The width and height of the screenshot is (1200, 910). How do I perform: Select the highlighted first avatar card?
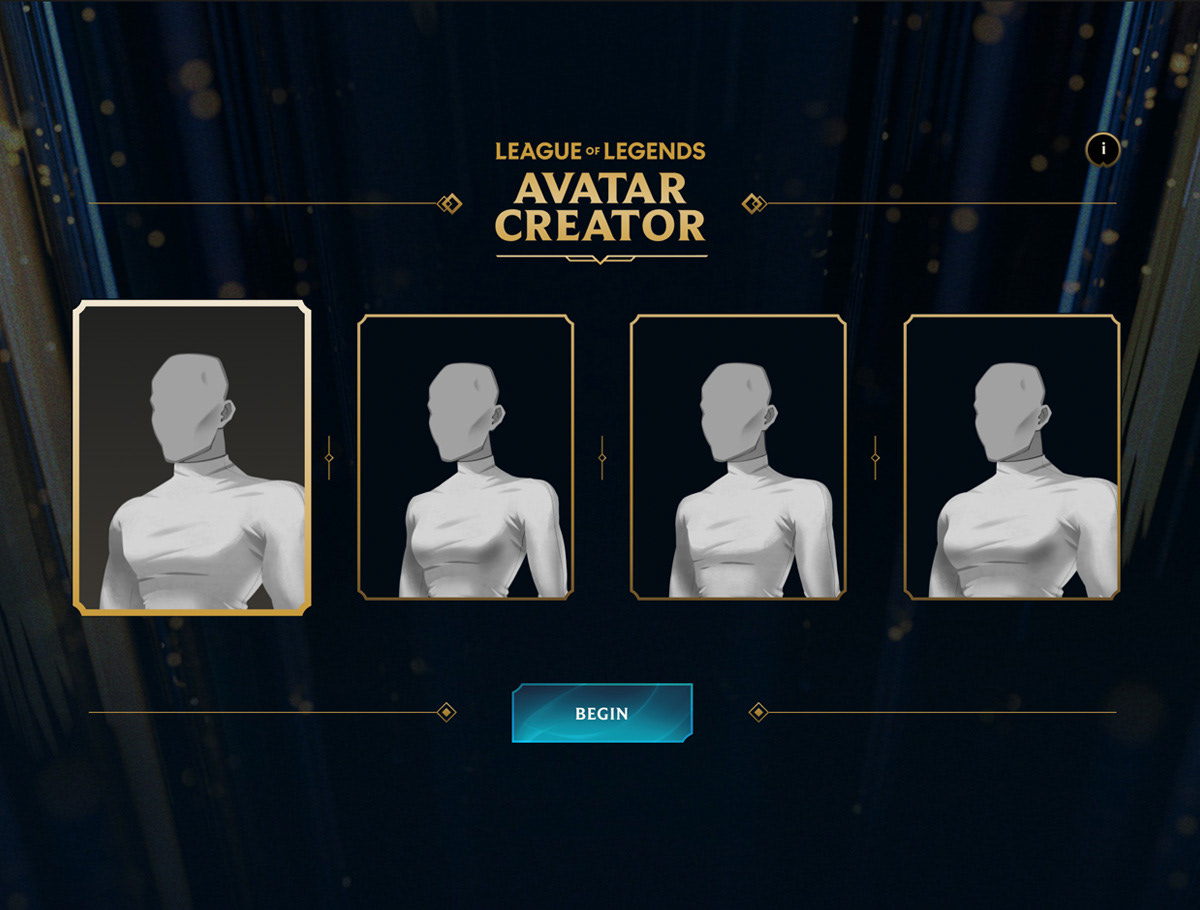(192, 457)
